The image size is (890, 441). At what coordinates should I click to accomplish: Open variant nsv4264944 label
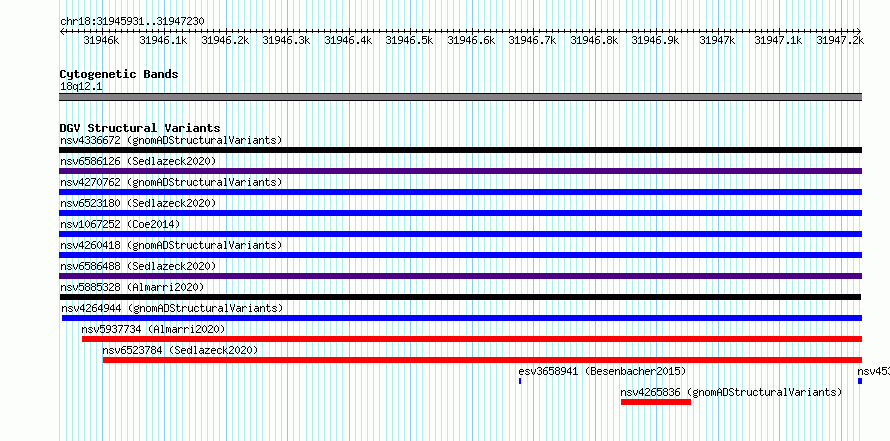pos(172,308)
